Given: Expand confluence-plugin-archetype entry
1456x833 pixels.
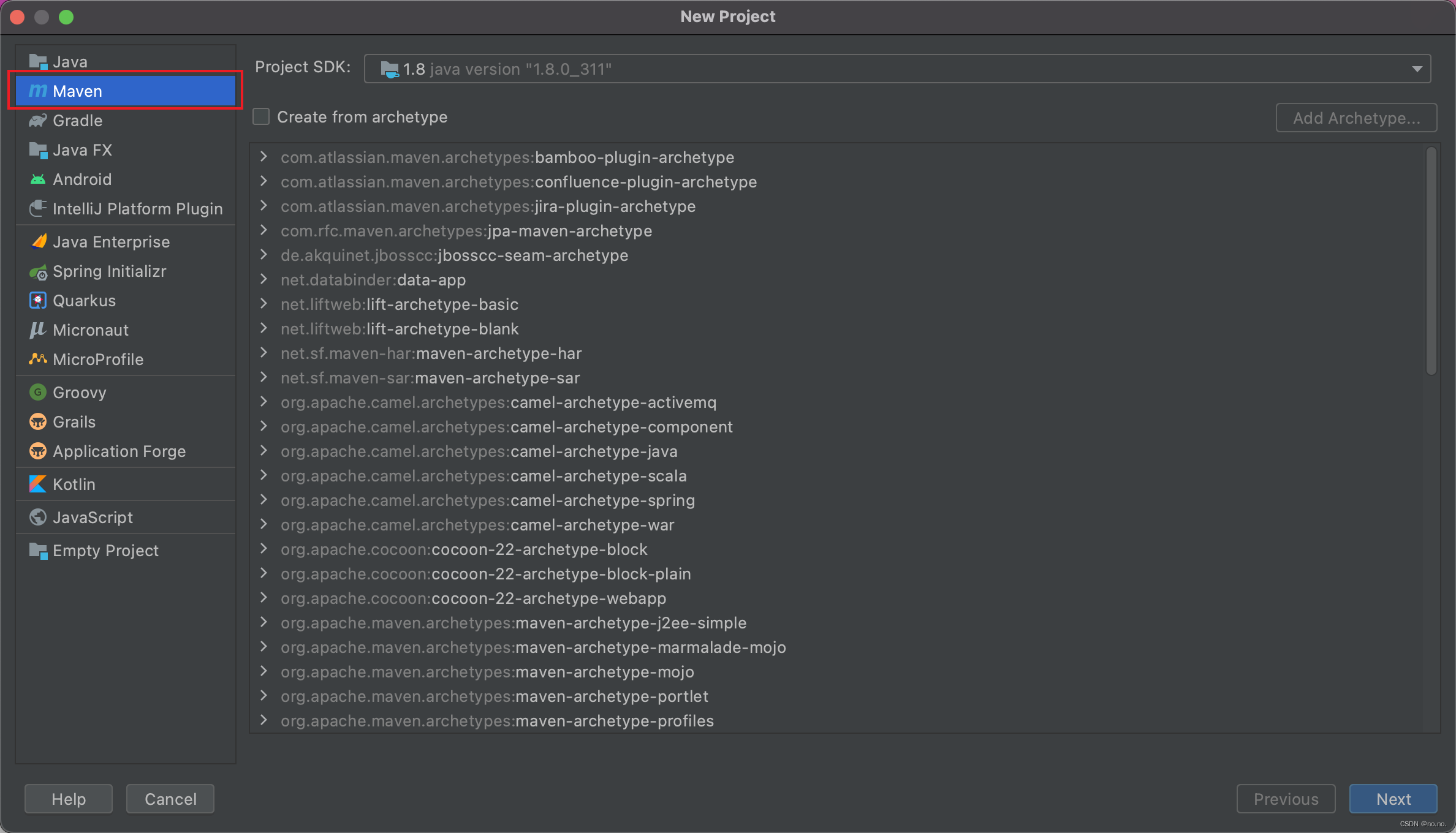Looking at the screenshot, I should (264, 181).
